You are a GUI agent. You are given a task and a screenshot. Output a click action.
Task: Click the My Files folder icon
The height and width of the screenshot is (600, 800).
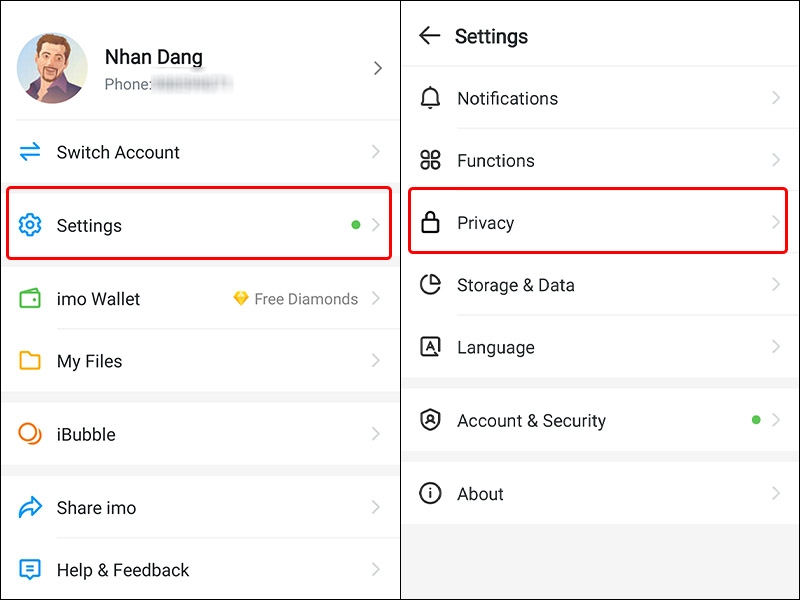pyautogui.click(x=30, y=360)
